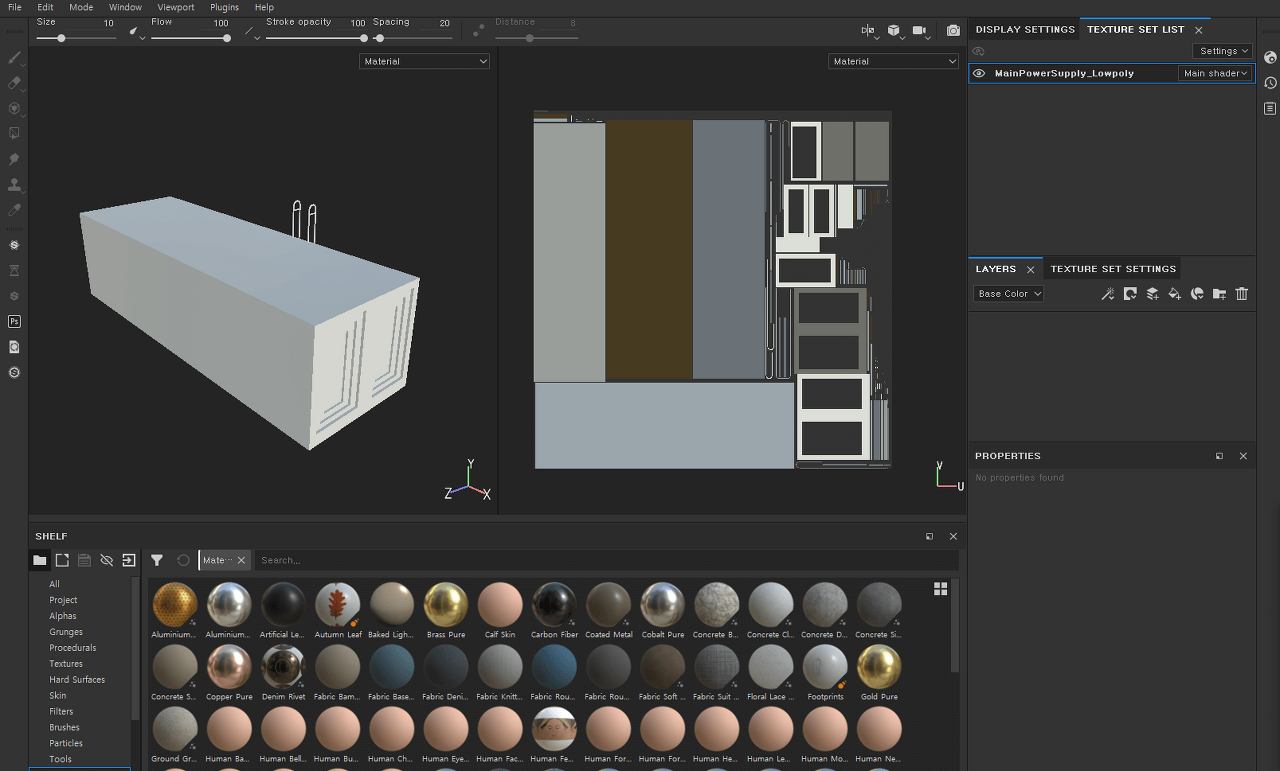Click the Flow slider handle

[227, 38]
